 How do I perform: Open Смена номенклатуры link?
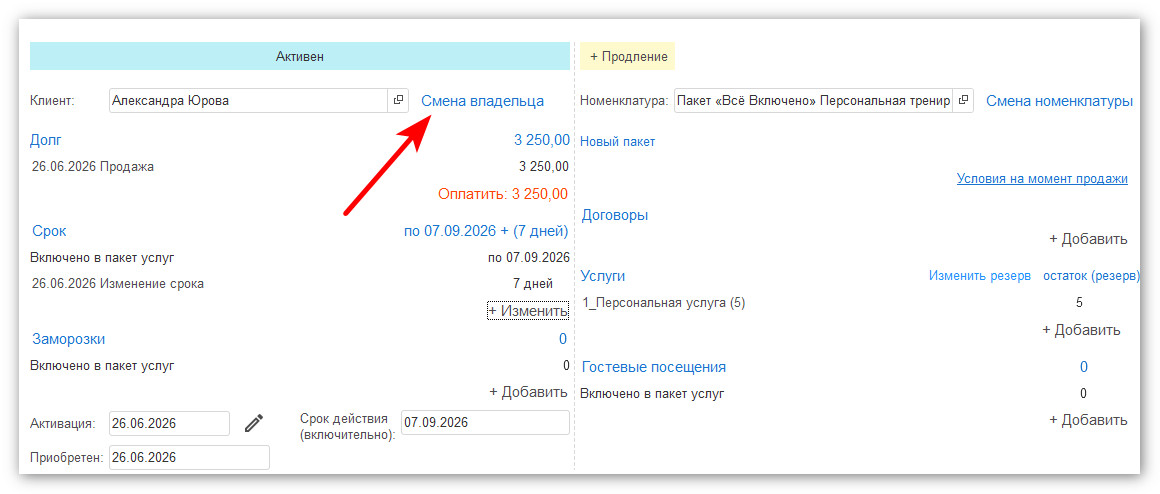[x=1059, y=101]
